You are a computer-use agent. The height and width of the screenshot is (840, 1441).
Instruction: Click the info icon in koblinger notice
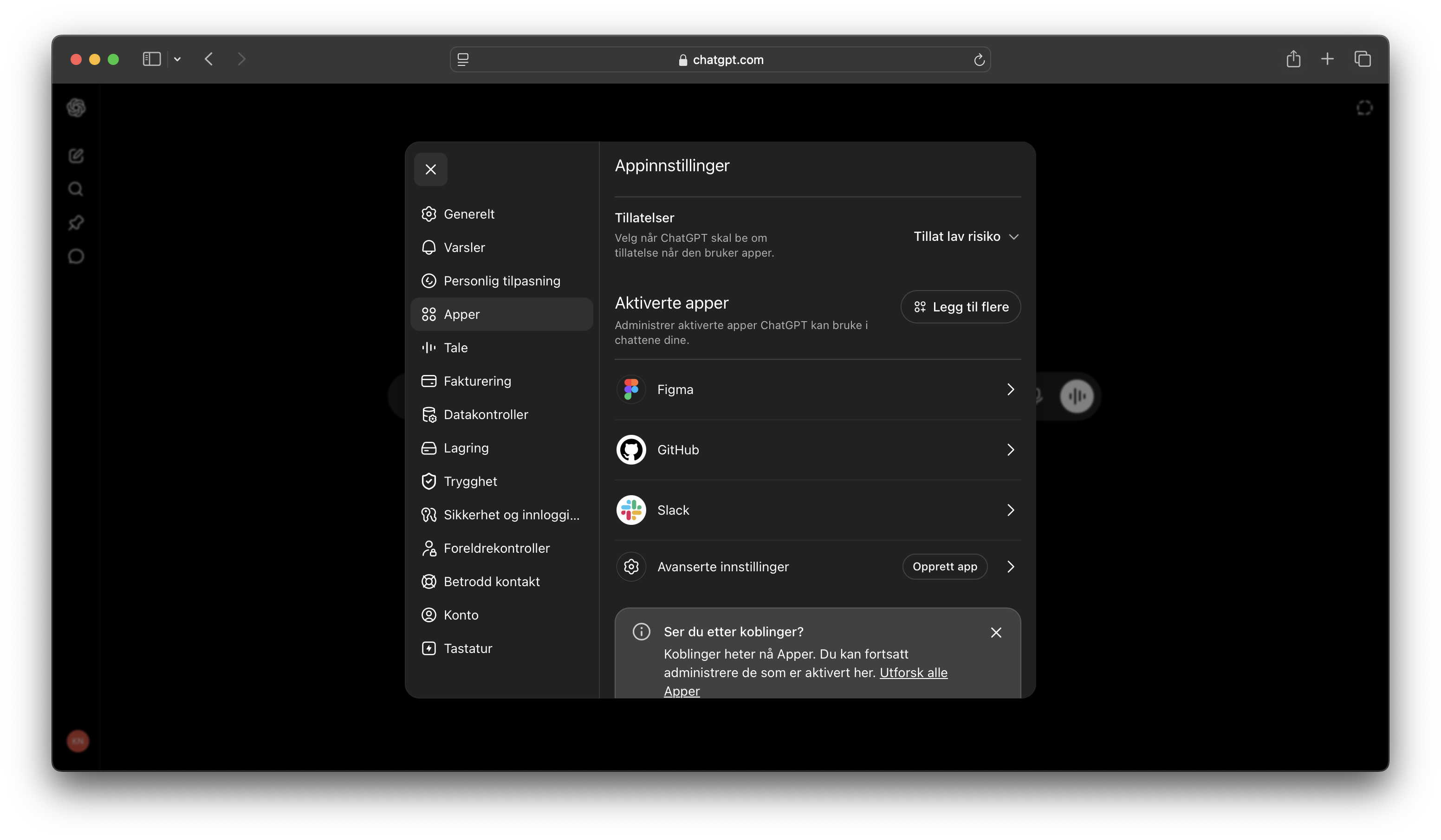click(x=641, y=632)
